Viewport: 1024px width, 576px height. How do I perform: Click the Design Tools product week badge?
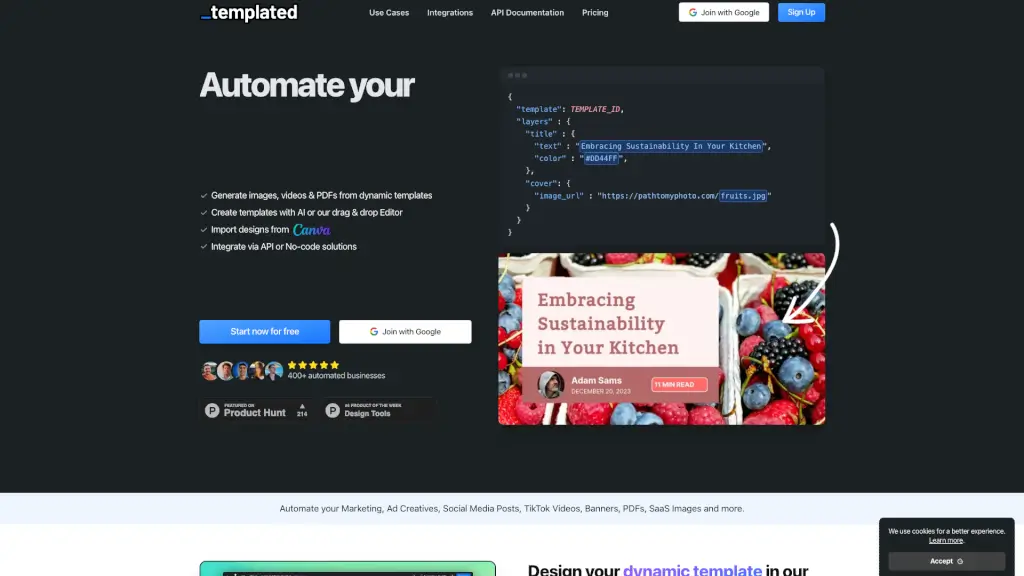click(367, 411)
